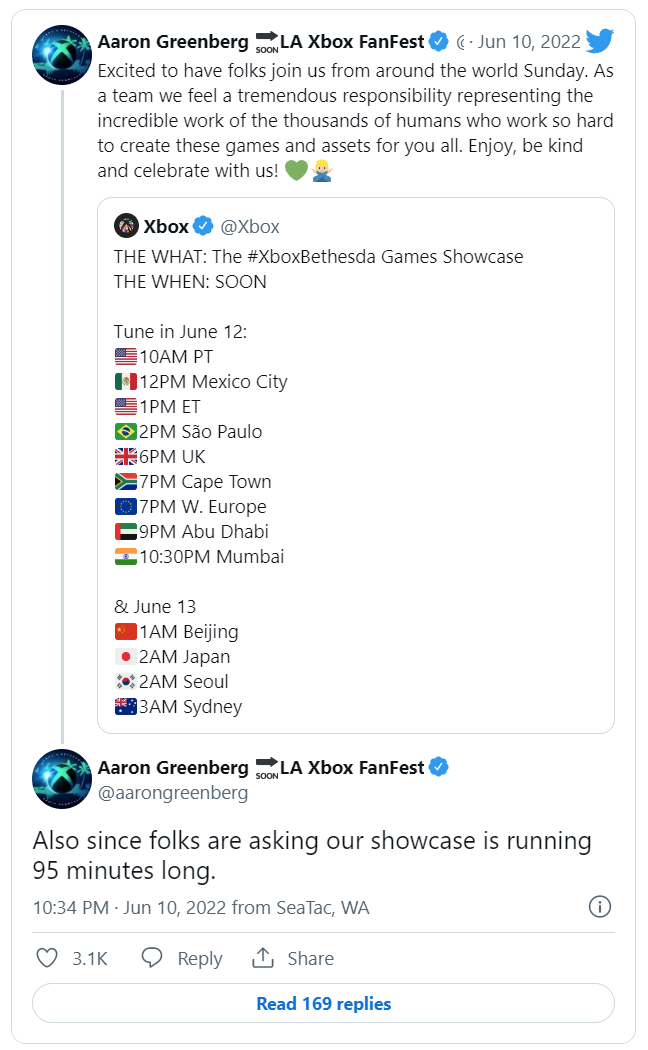
Task: Click verified badge on bottom tweet author
Action: coord(439,767)
